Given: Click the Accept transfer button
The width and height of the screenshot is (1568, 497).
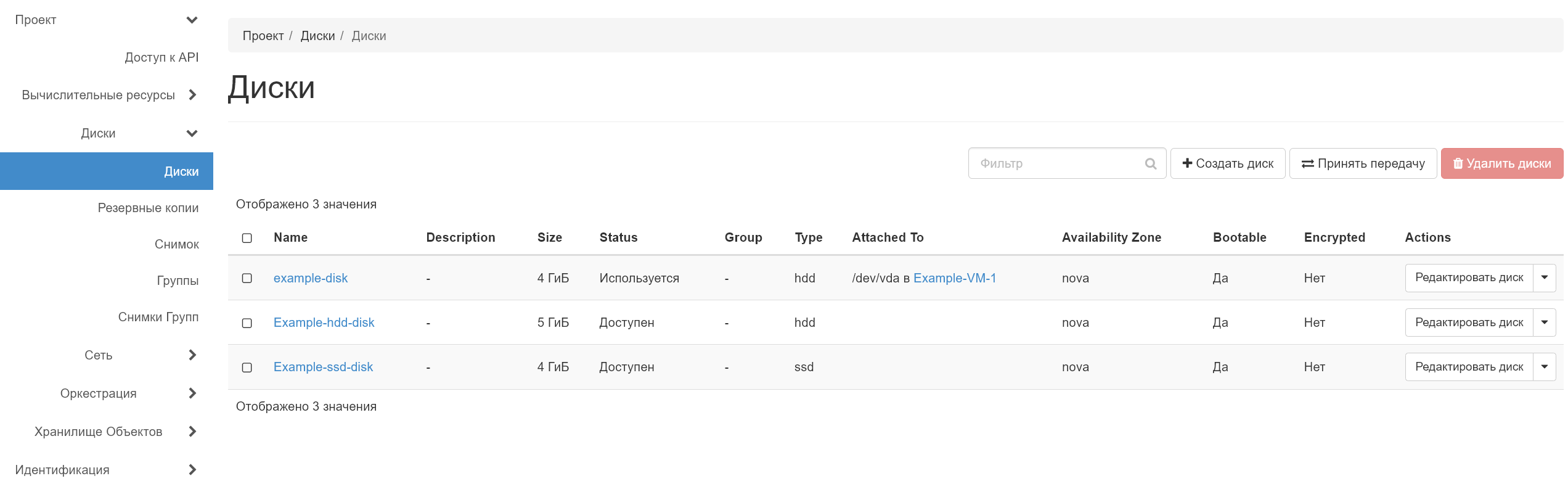Looking at the screenshot, I should point(1363,163).
